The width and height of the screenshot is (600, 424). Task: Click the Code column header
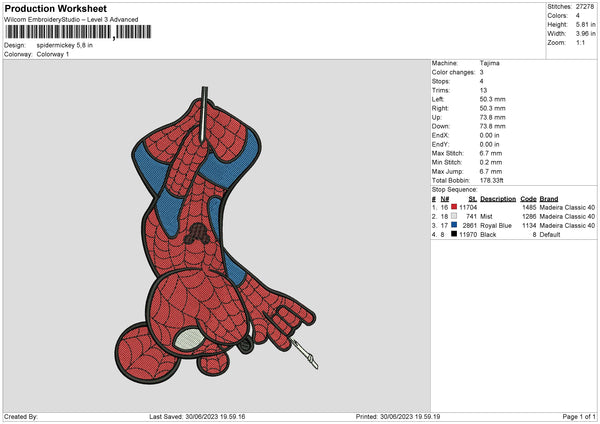528,199
